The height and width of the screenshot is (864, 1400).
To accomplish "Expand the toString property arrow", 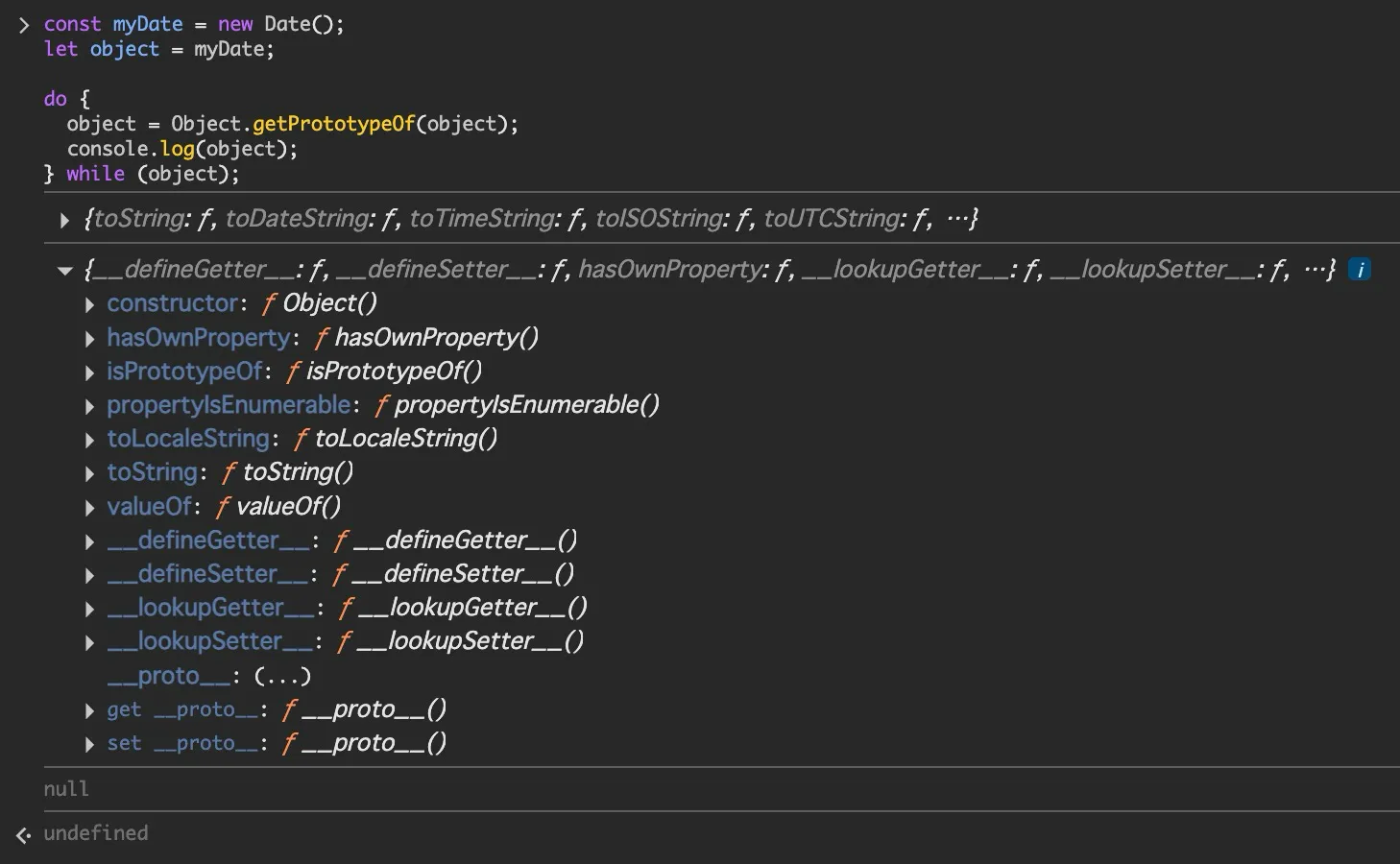I will tap(89, 473).
